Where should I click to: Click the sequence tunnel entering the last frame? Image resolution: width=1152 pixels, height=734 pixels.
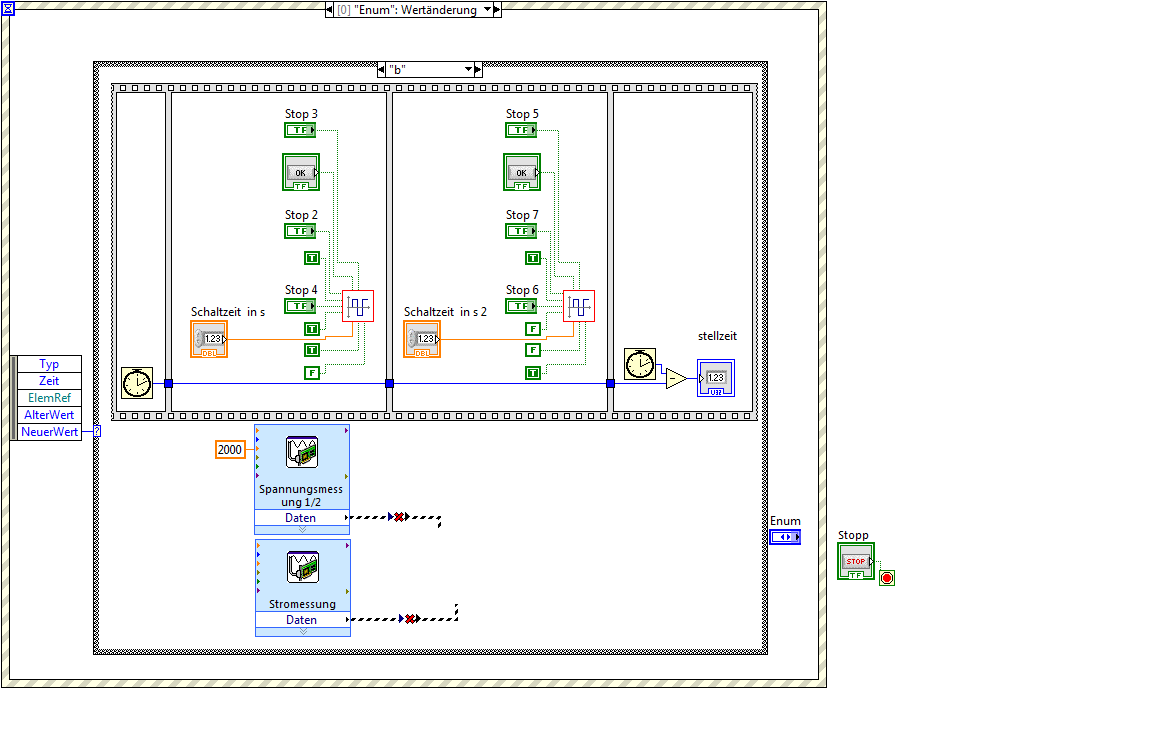(610, 384)
